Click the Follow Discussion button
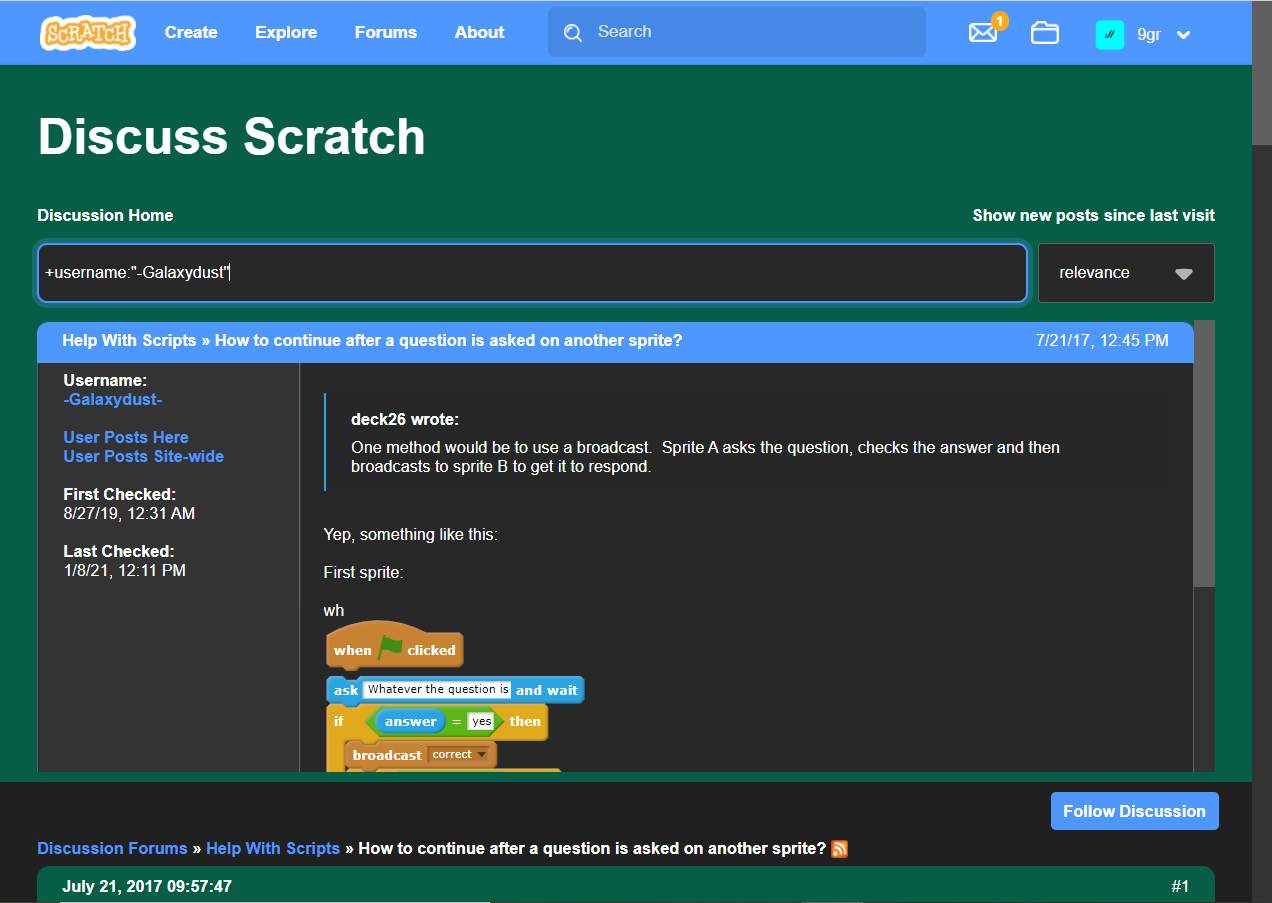Image resolution: width=1272 pixels, height=903 pixels. click(1134, 811)
